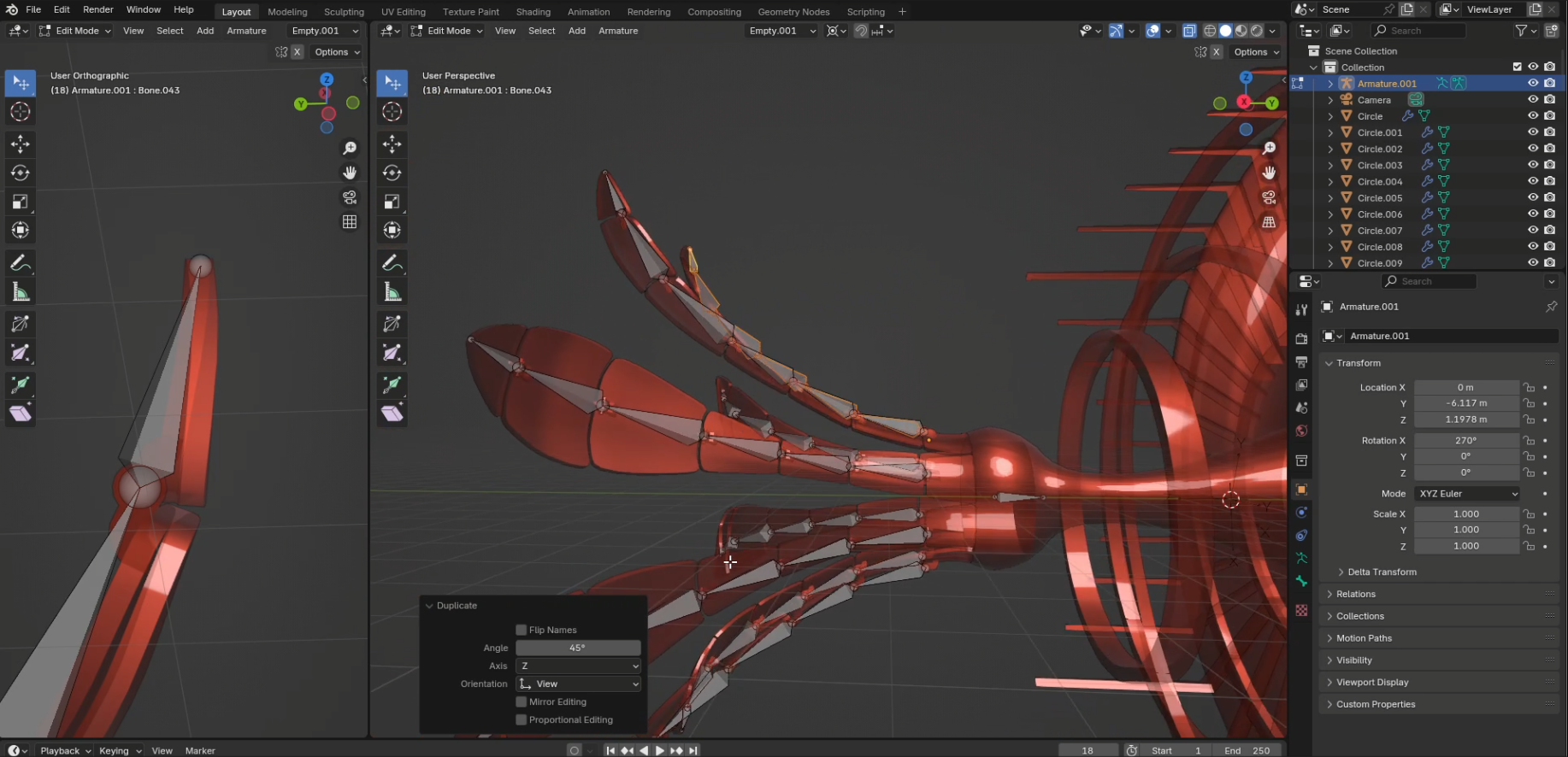Select the Bone Size tool in right viewport

(392, 353)
